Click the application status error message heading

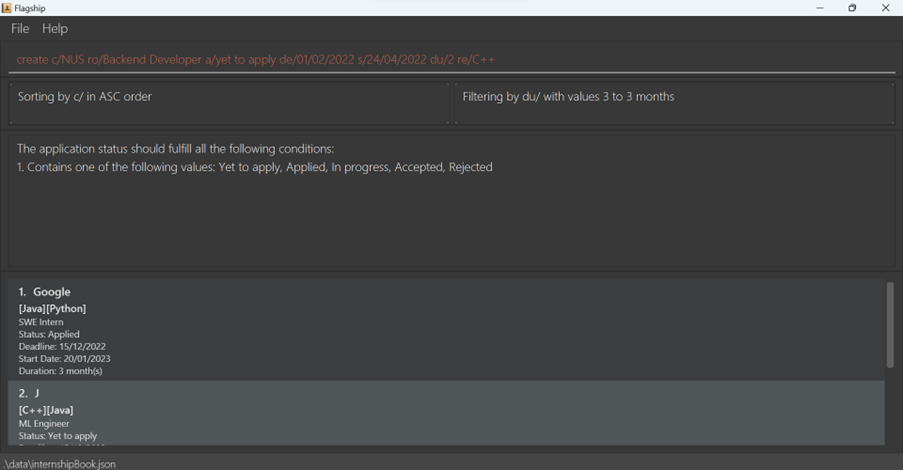coord(175,149)
